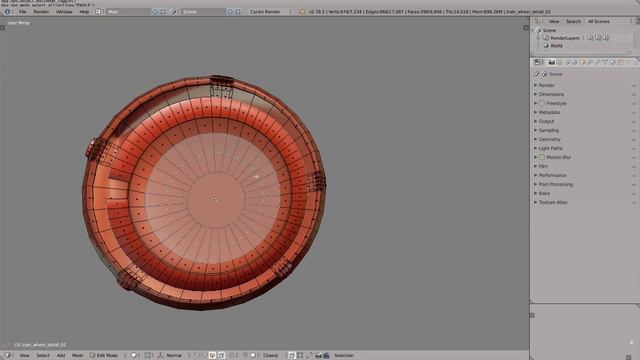Image resolution: width=640 pixels, height=360 pixels.
Task: Select the Scene item in outliner
Action: (x=549, y=30)
